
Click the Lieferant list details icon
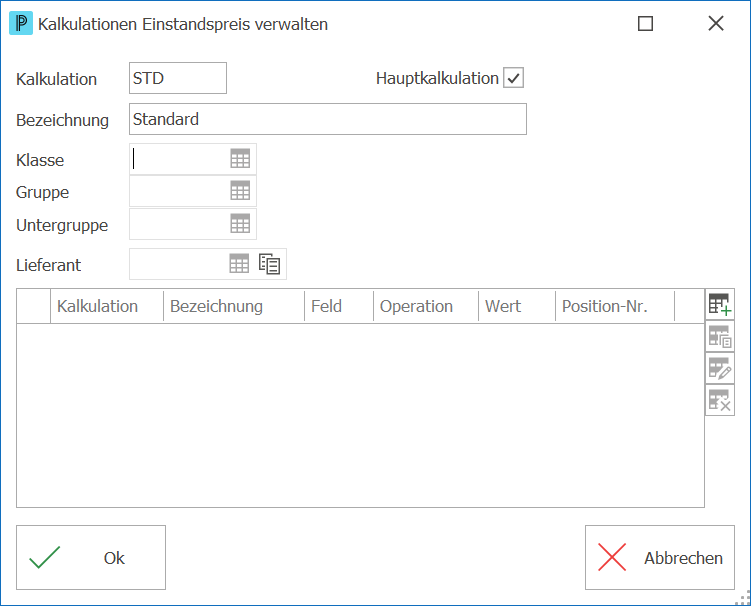pos(270,263)
